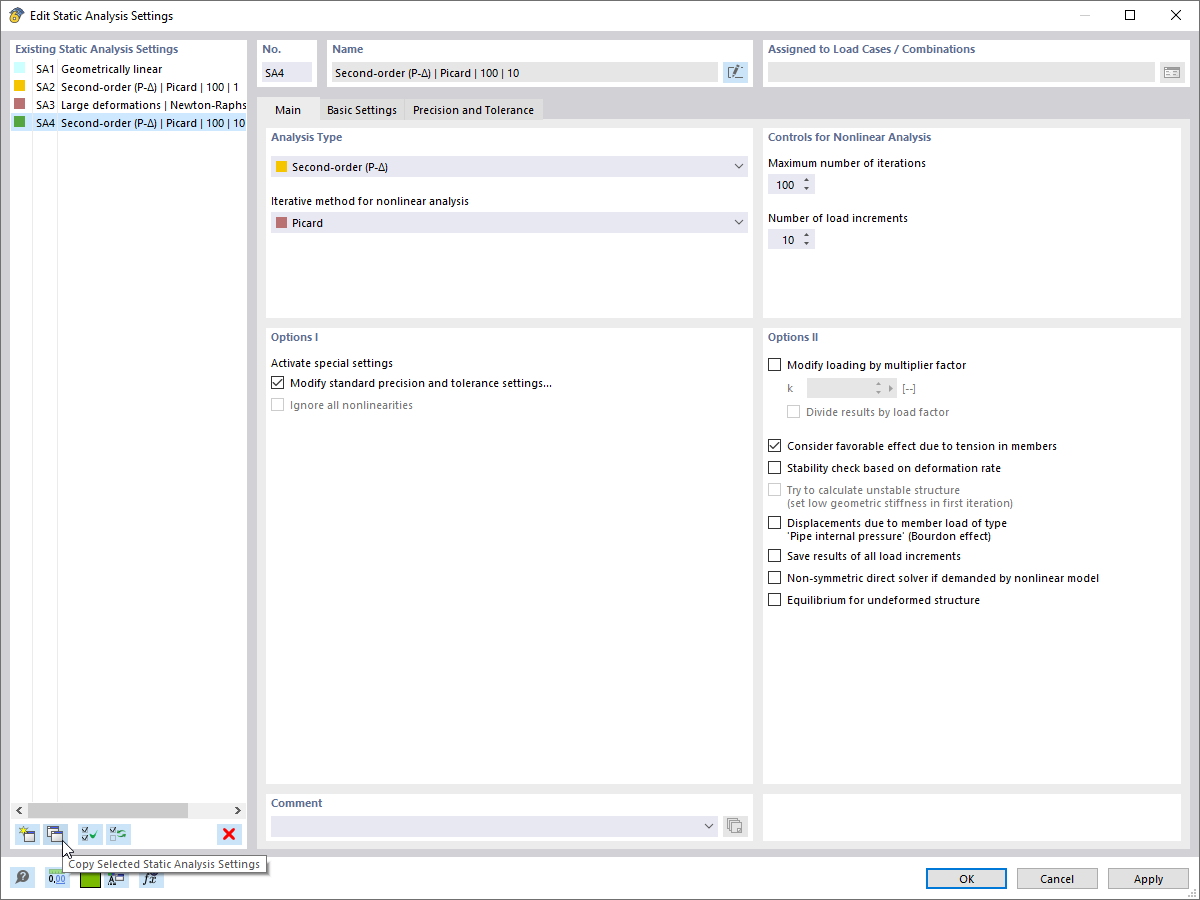1200x900 pixels.
Task: Copy Selected Static Analysis Settings
Action: point(56,834)
